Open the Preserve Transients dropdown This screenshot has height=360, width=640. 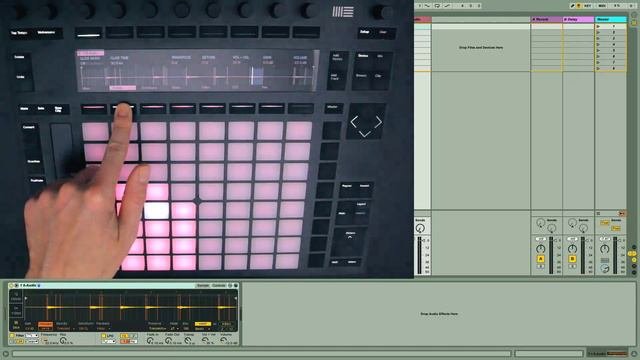158,328
